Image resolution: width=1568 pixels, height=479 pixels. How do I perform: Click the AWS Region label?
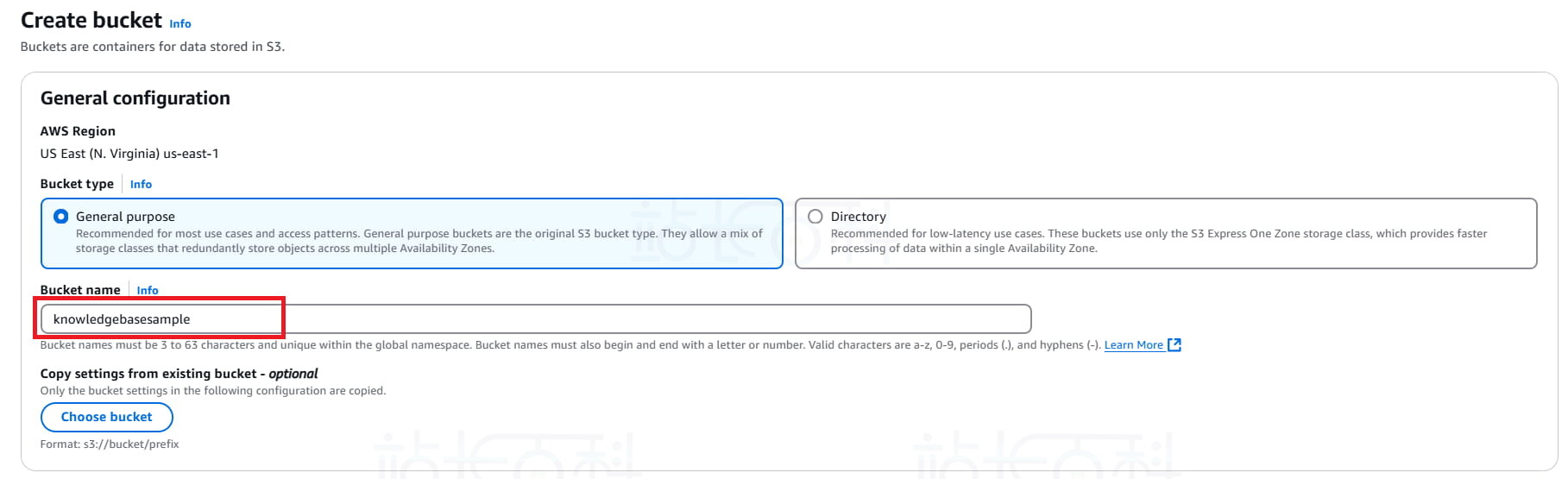click(78, 131)
